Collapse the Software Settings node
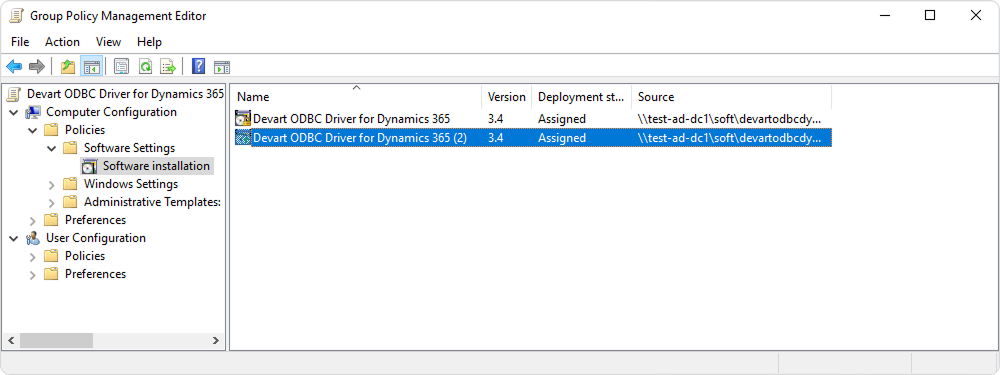Viewport: 1000px width, 375px height. tap(52, 148)
